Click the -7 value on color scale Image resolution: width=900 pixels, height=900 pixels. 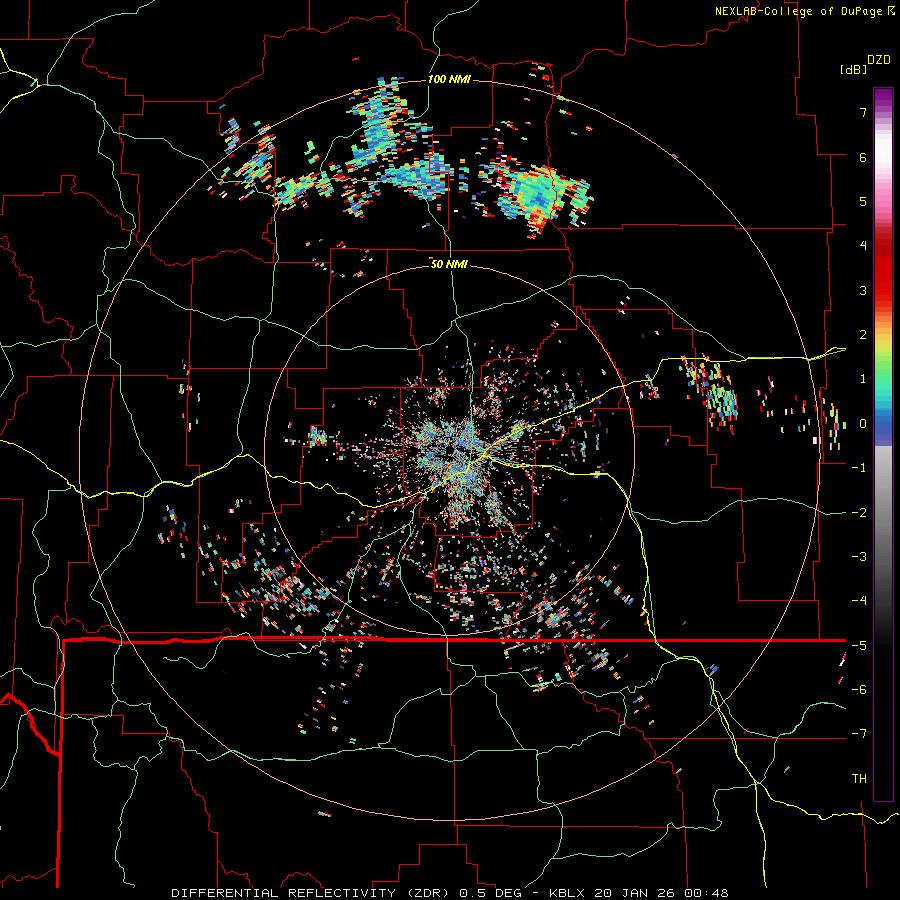tap(859, 734)
